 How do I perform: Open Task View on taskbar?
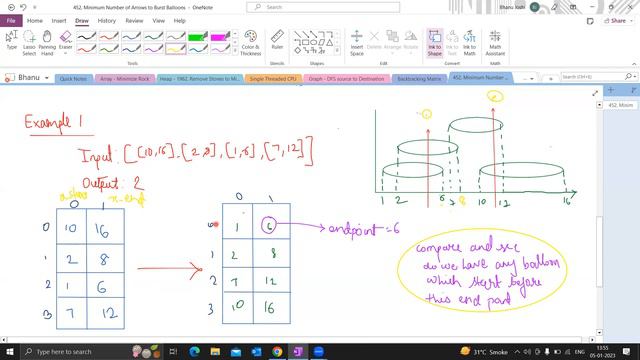pyautogui.click(x=173, y=351)
